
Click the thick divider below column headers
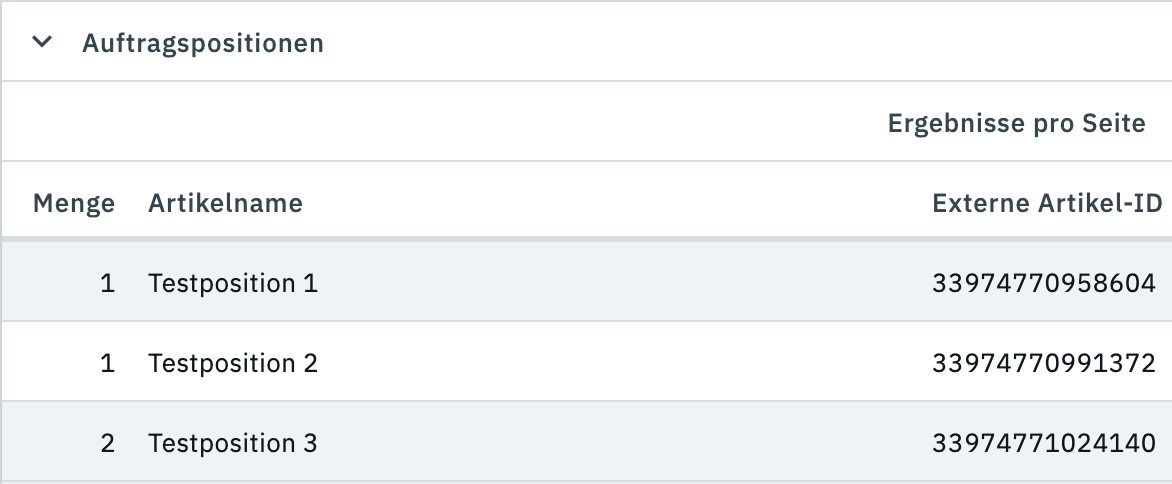586,238
